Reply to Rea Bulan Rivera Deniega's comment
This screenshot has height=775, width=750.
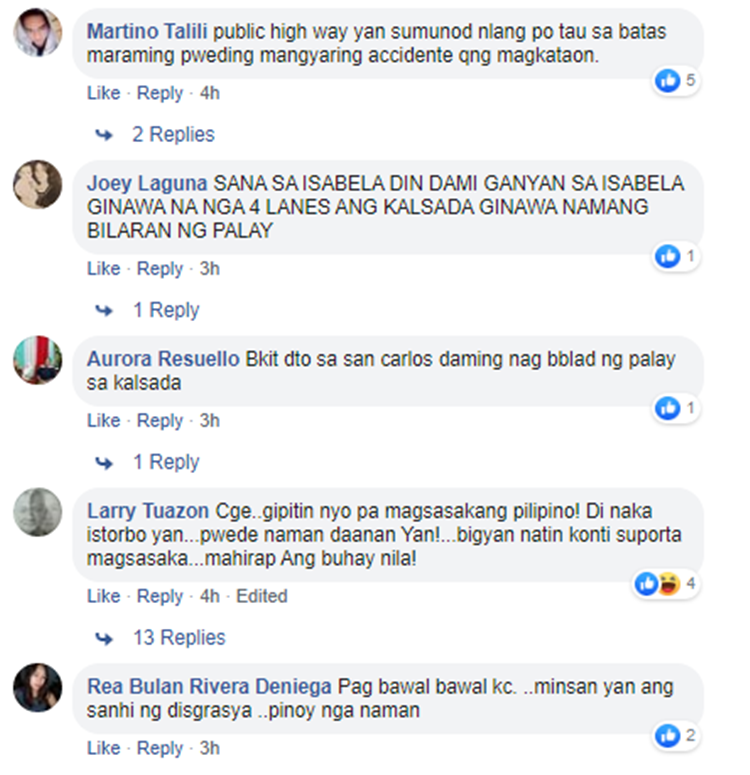click(x=160, y=748)
